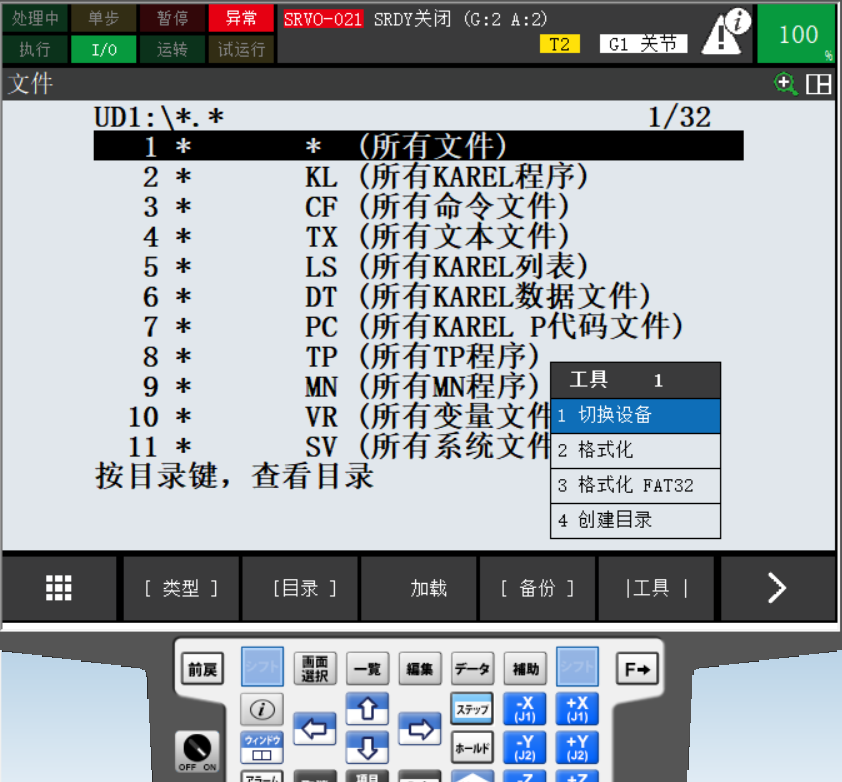Viewport: 842px width, 782px height.
Task: Open the [目录] directory softkey menu
Action: tap(300, 589)
